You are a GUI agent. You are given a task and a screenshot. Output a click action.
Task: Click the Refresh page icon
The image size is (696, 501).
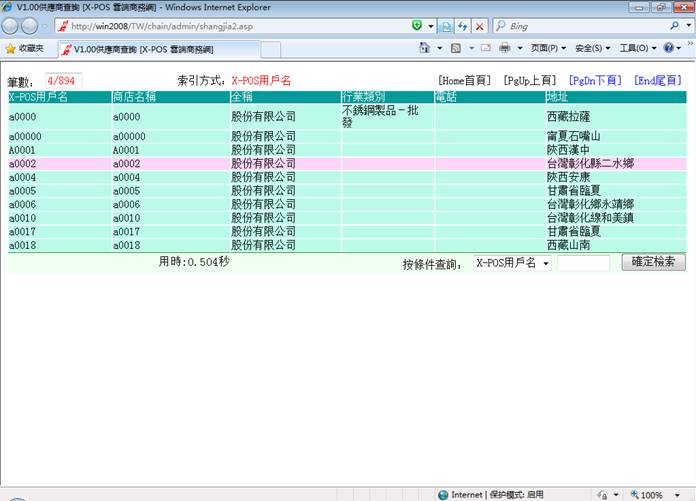pyautogui.click(x=463, y=26)
